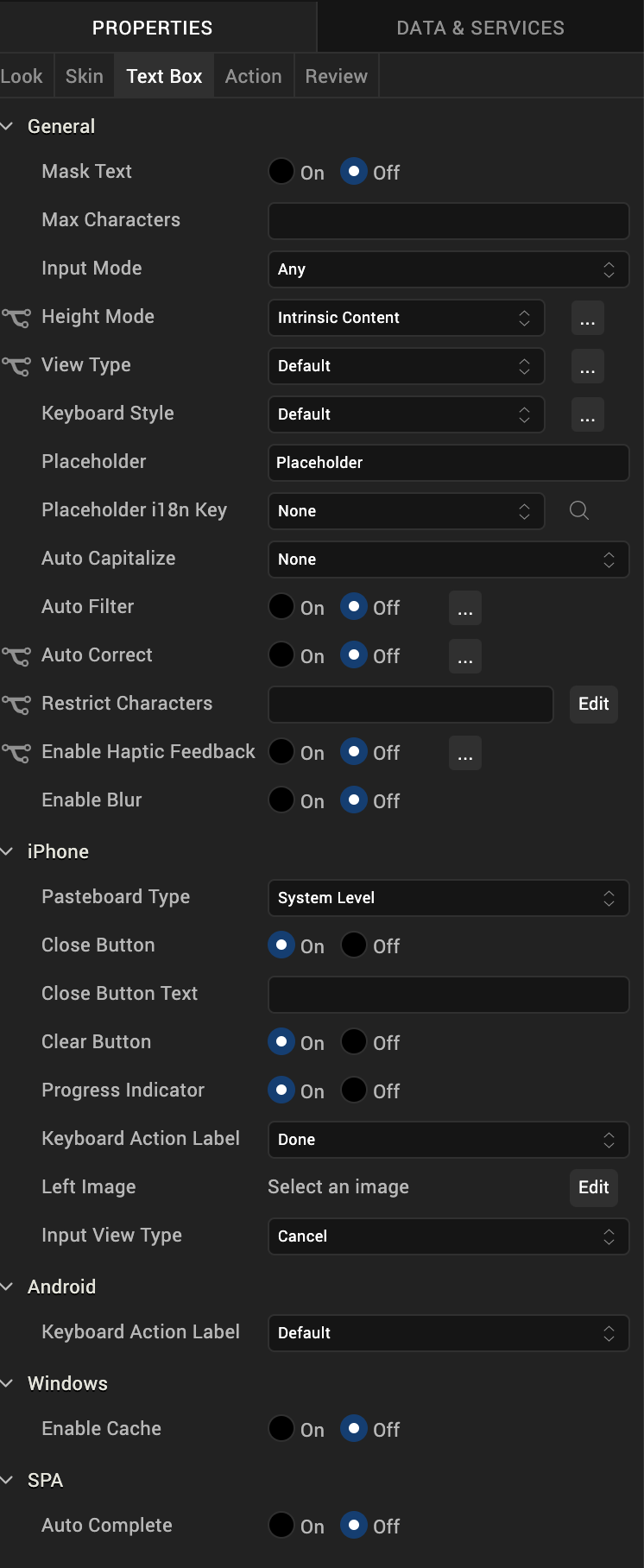Image resolution: width=644 pixels, height=1568 pixels.
Task: Click the Max Characters input field
Action: tap(448, 221)
